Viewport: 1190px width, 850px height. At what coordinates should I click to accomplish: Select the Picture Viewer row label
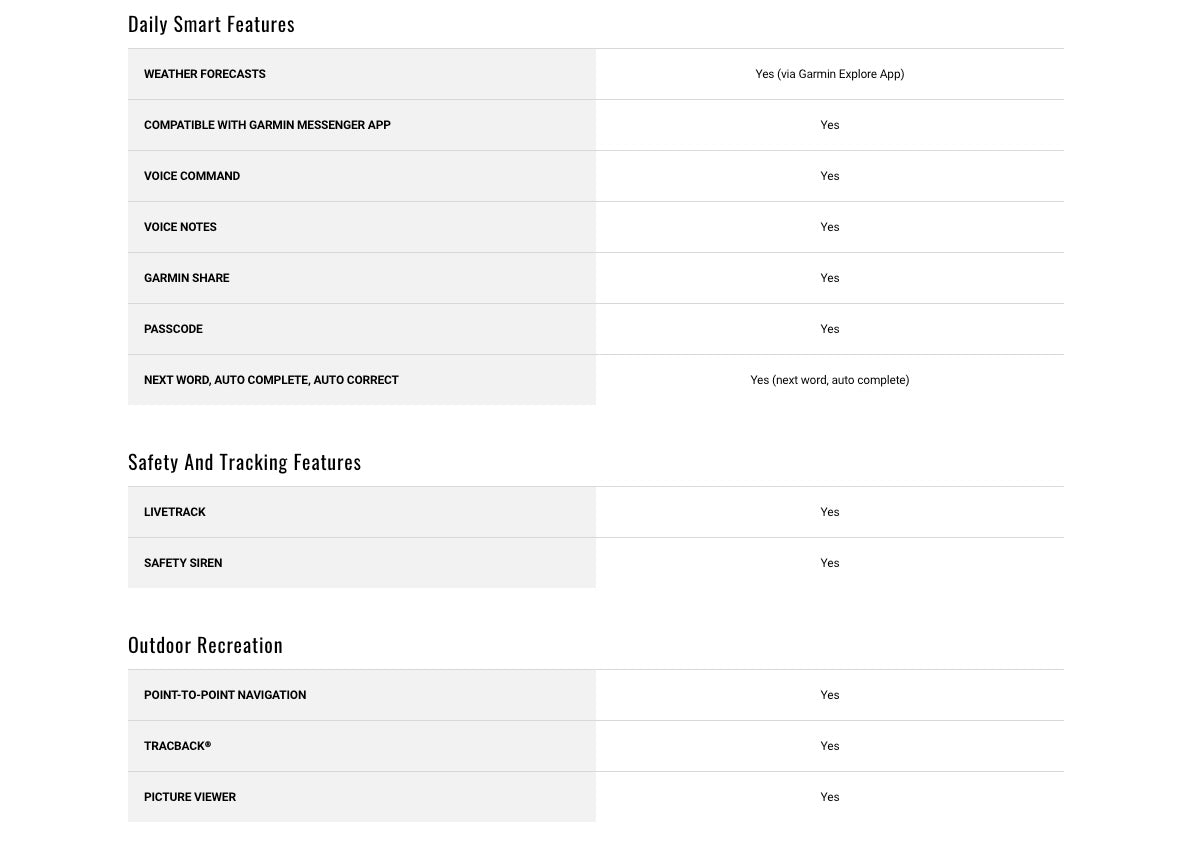[190, 797]
